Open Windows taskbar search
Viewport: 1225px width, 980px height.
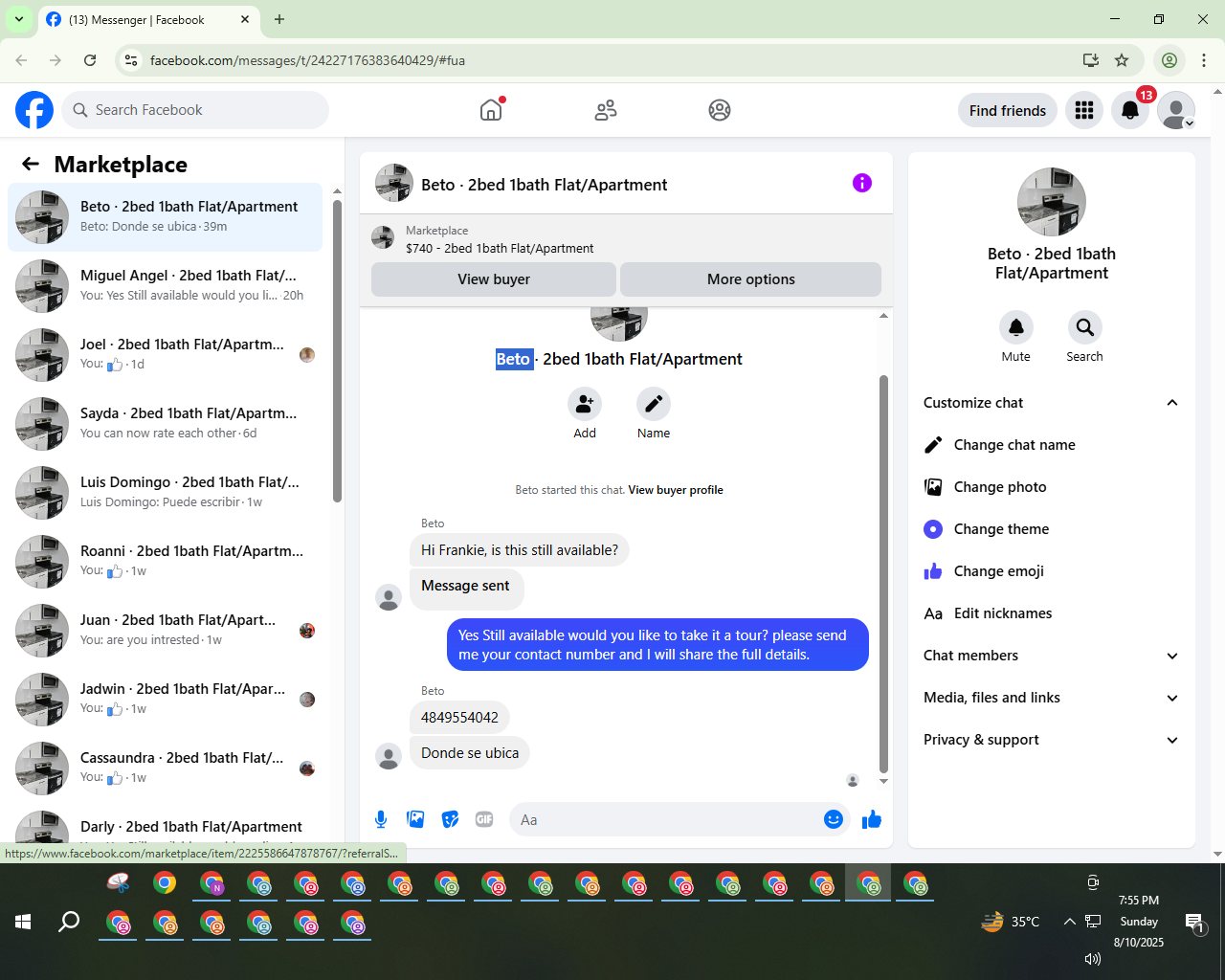point(69,922)
